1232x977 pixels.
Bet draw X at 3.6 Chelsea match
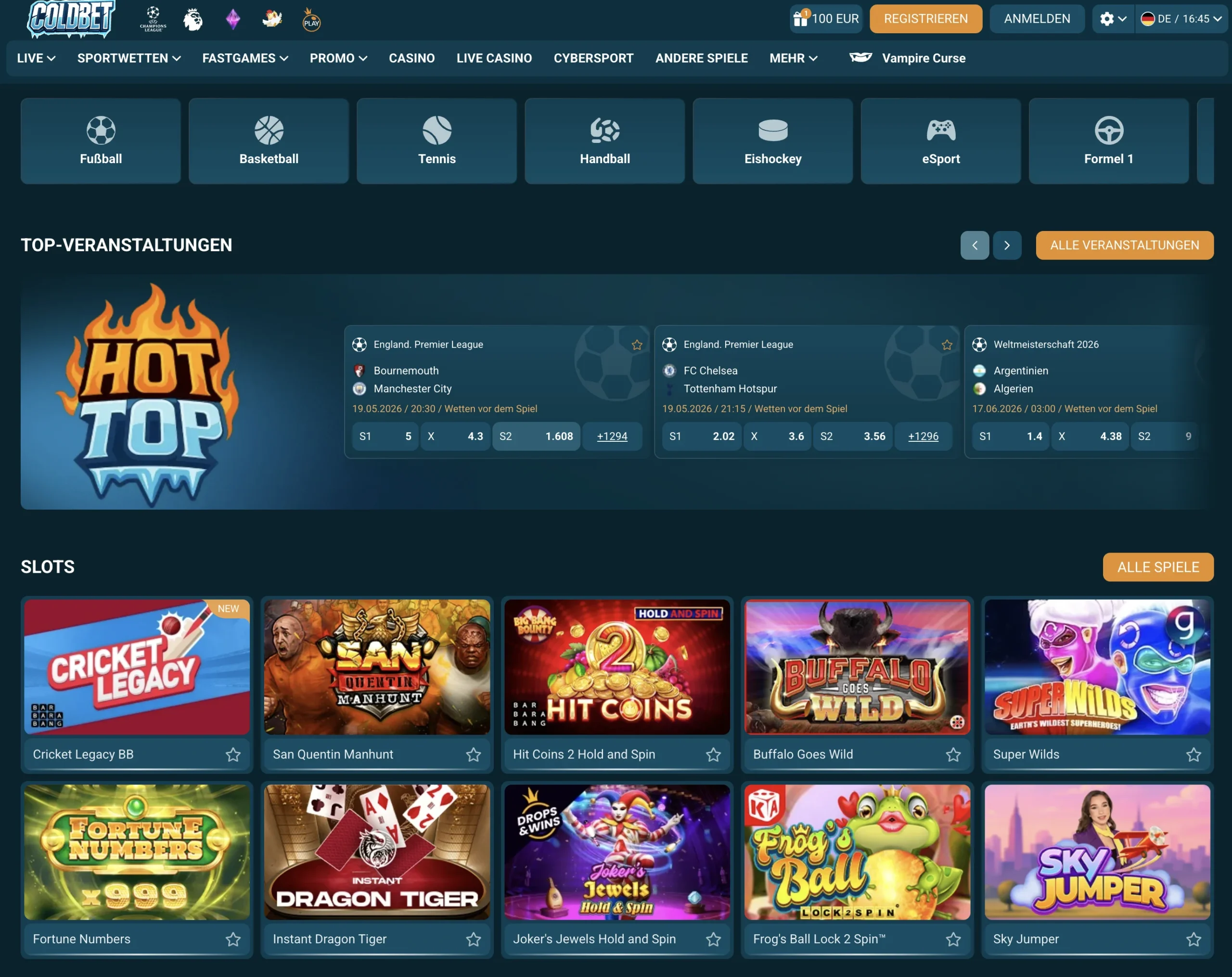[x=777, y=437]
